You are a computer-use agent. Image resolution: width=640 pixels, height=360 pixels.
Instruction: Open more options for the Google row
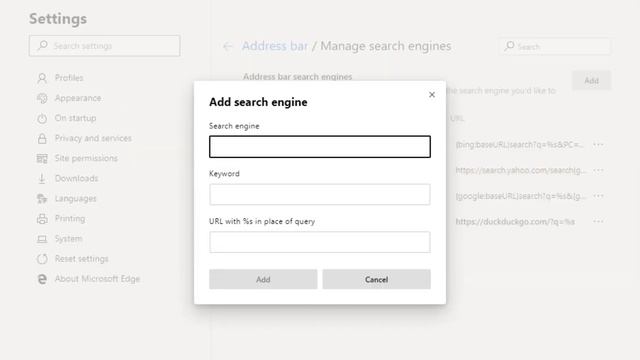point(598,196)
